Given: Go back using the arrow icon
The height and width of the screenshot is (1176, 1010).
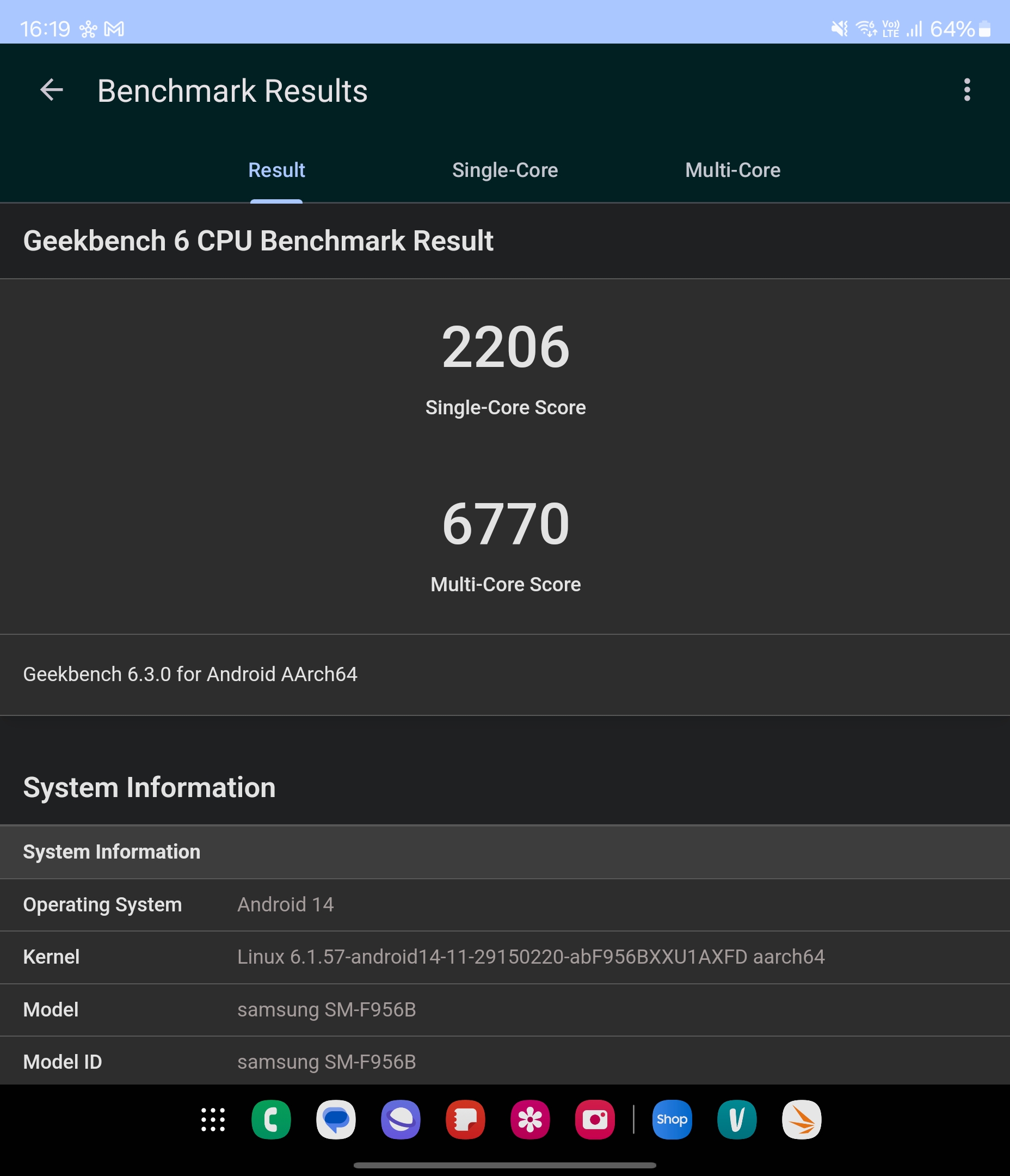Looking at the screenshot, I should 51,90.
